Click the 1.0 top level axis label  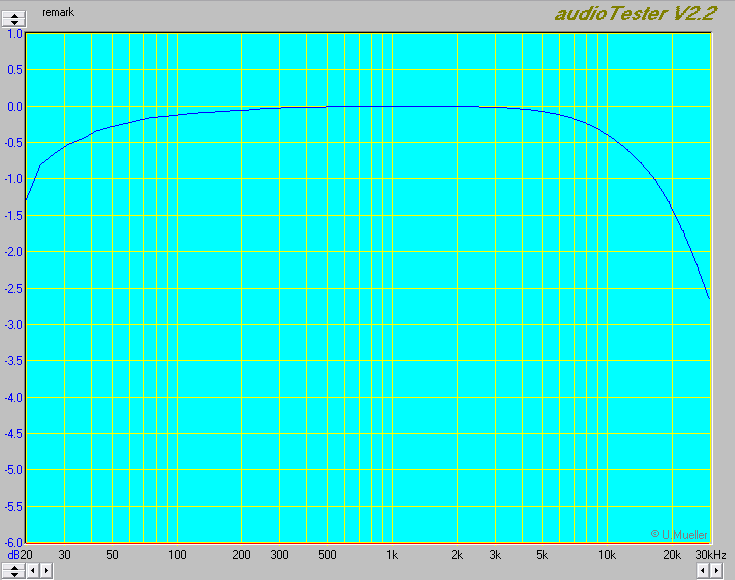(x=14, y=34)
